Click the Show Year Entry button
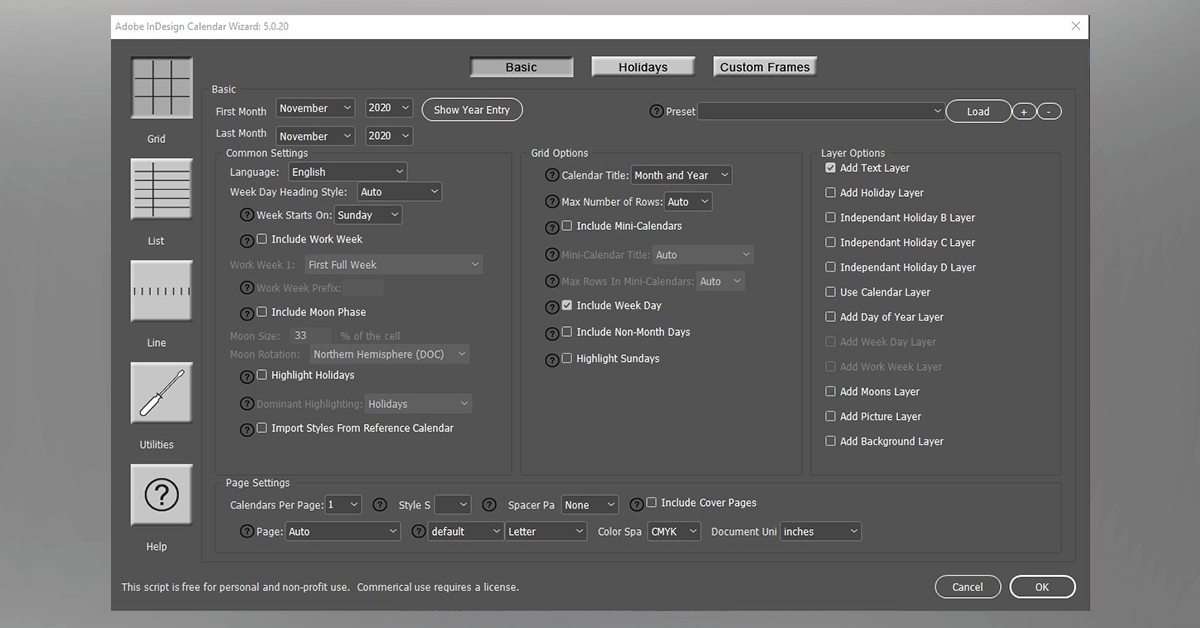Screen dimensions: 1200x628 click(x=471, y=110)
